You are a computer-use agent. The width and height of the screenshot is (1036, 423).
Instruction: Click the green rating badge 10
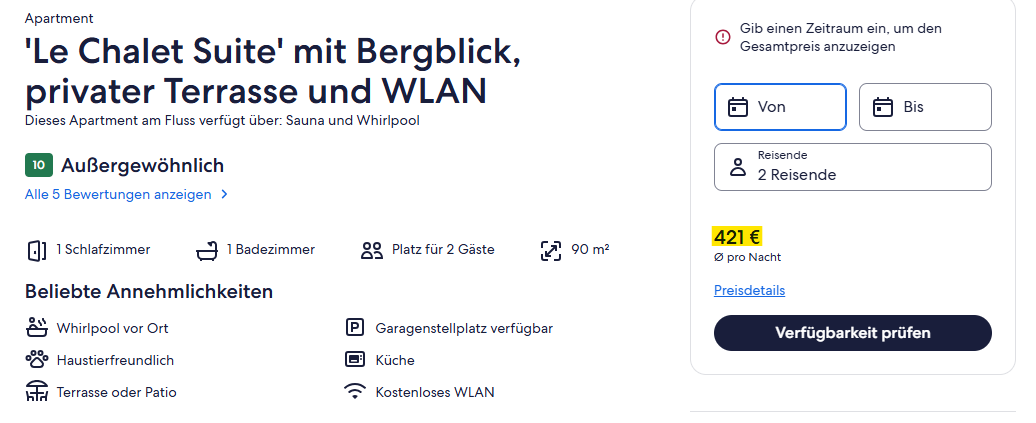coord(38,166)
